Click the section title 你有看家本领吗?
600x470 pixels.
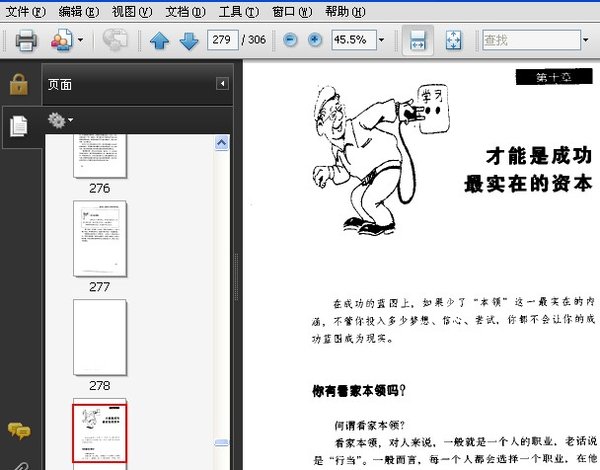click(359, 391)
